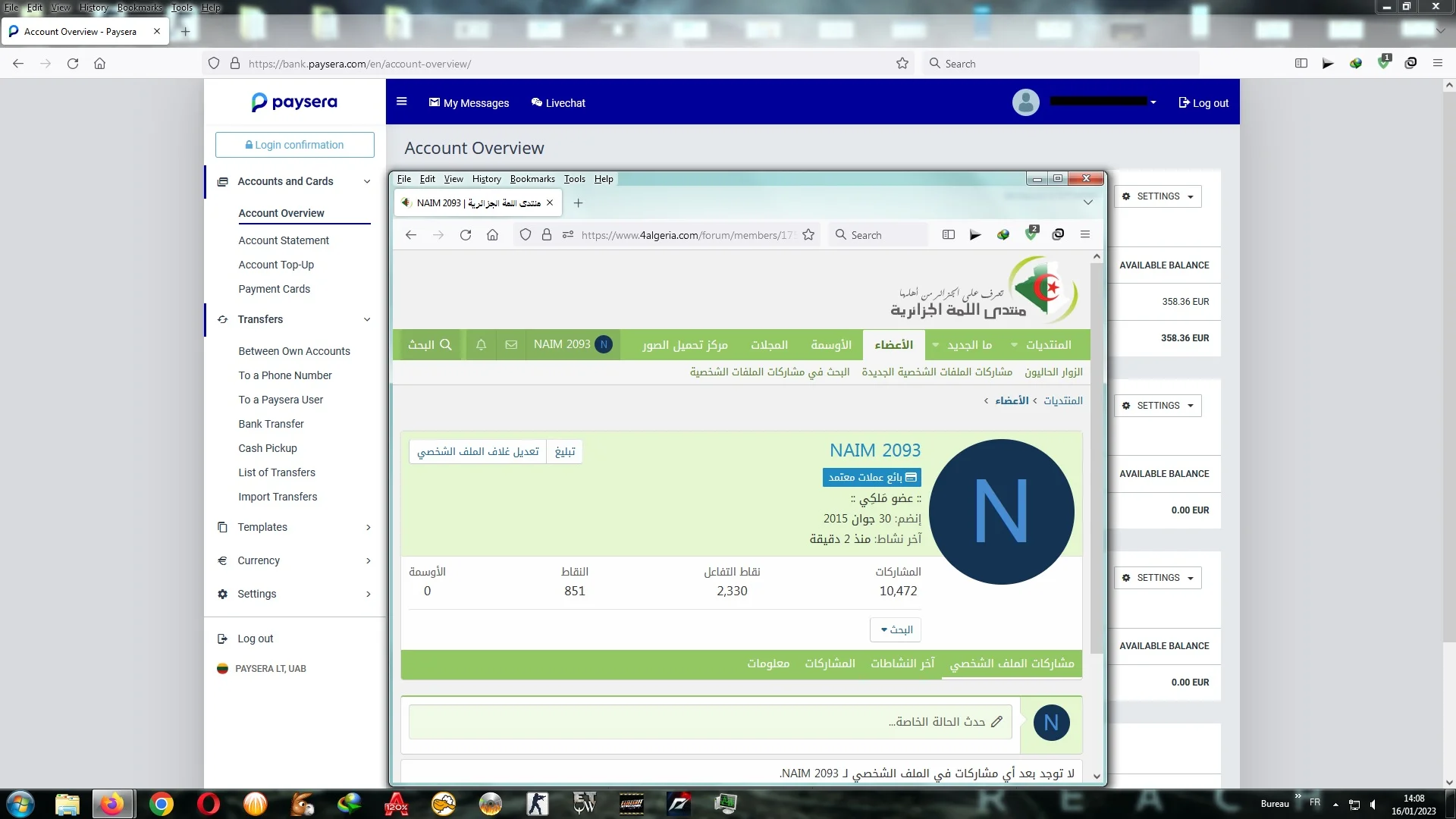Click the Paysera hamburger menu icon
This screenshot has width=1456, height=819.
[x=402, y=102]
